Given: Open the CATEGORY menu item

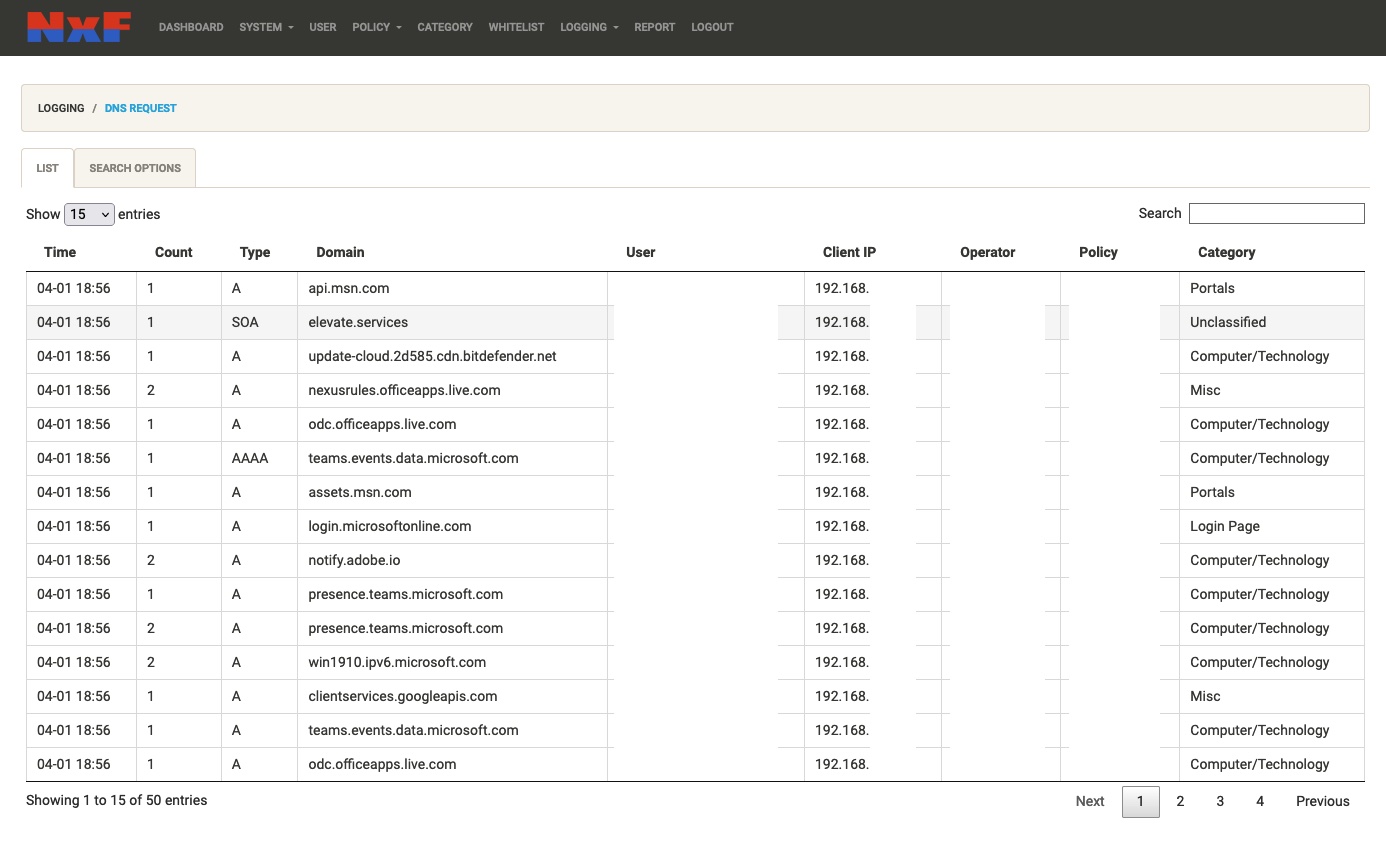Looking at the screenshot, I should pyautogui.click(x=445, y=27).
